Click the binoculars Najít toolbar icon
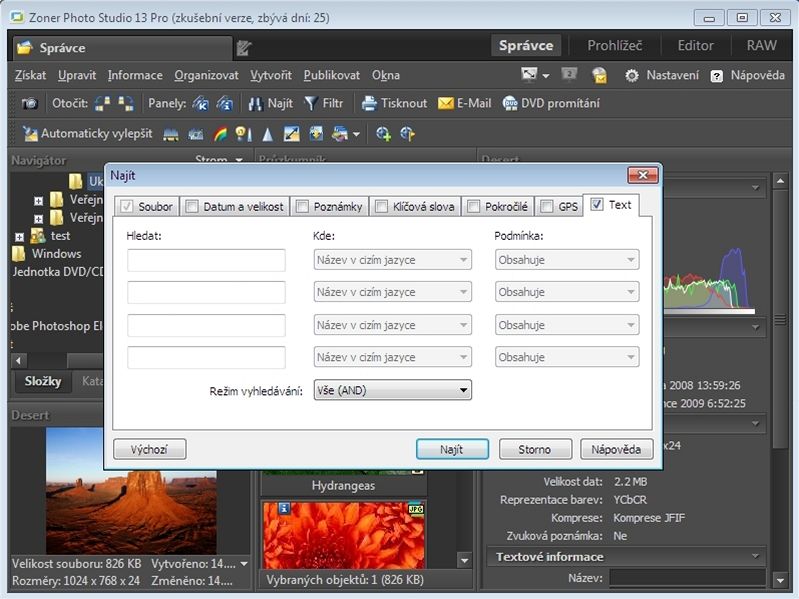 coord(255,103)
